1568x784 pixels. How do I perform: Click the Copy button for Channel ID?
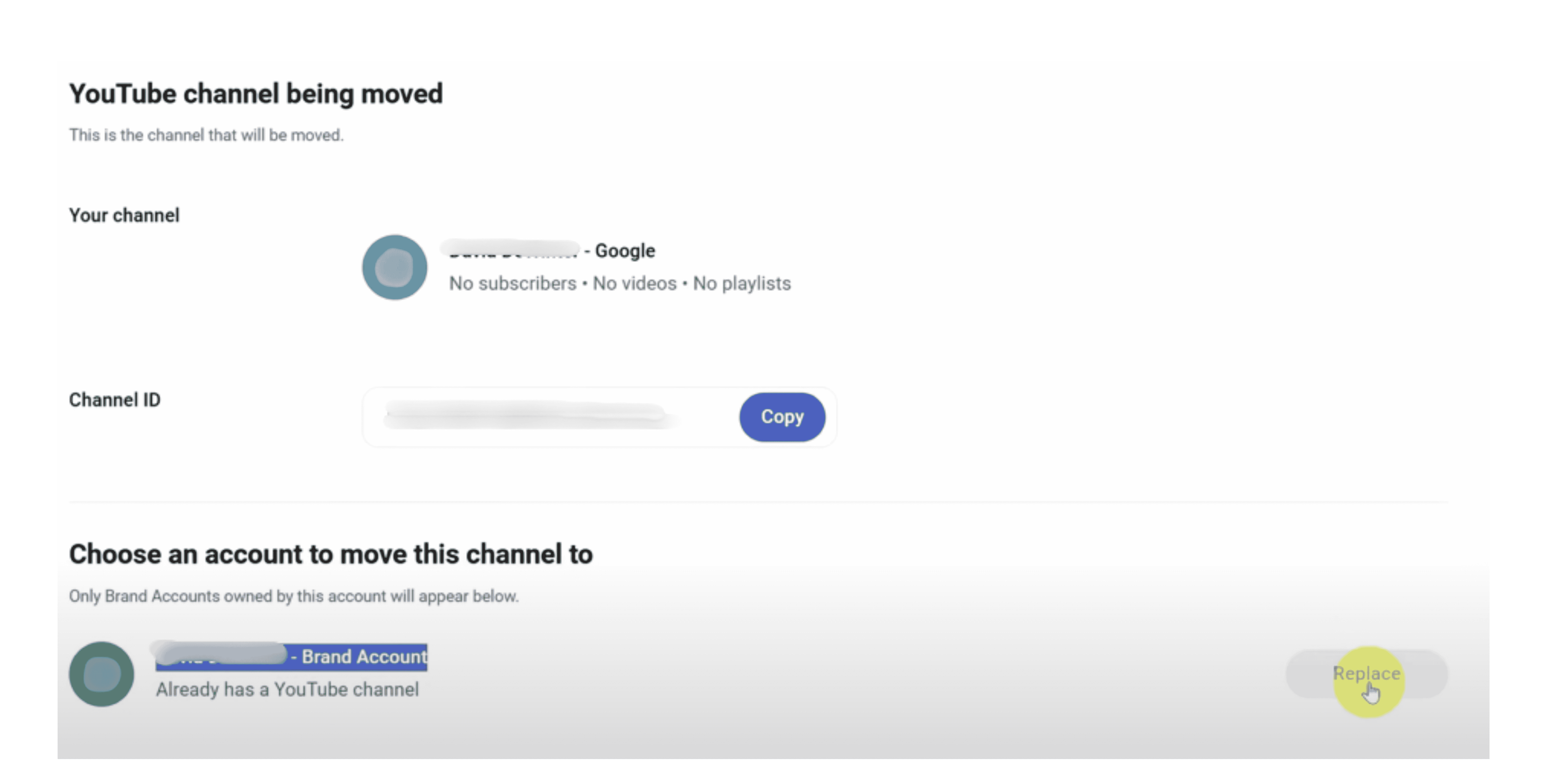pos(782,417)
